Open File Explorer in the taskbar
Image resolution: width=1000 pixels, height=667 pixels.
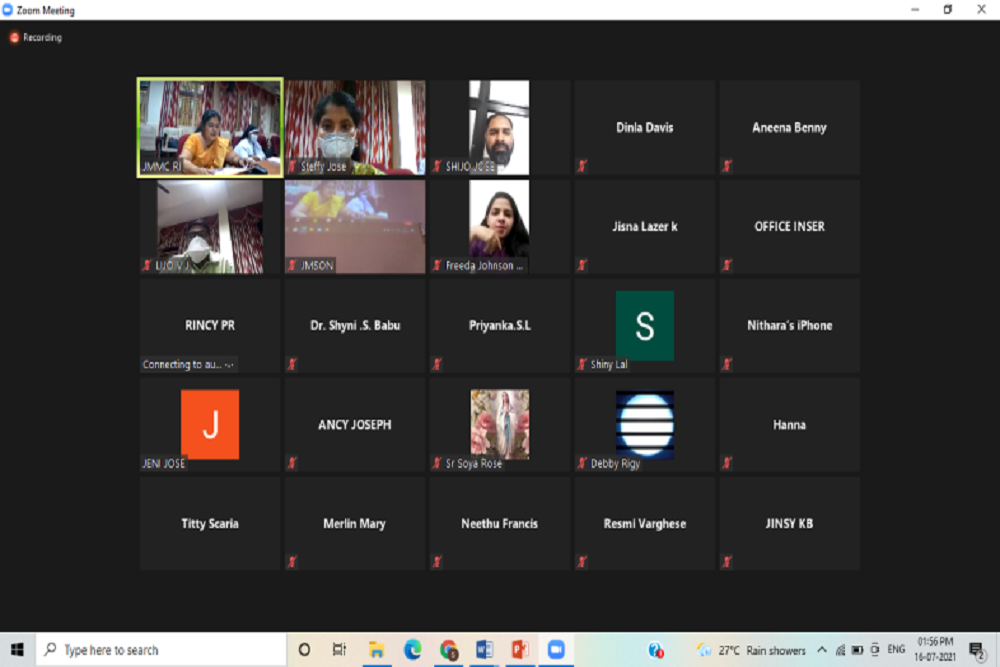[x=377, y=650]
